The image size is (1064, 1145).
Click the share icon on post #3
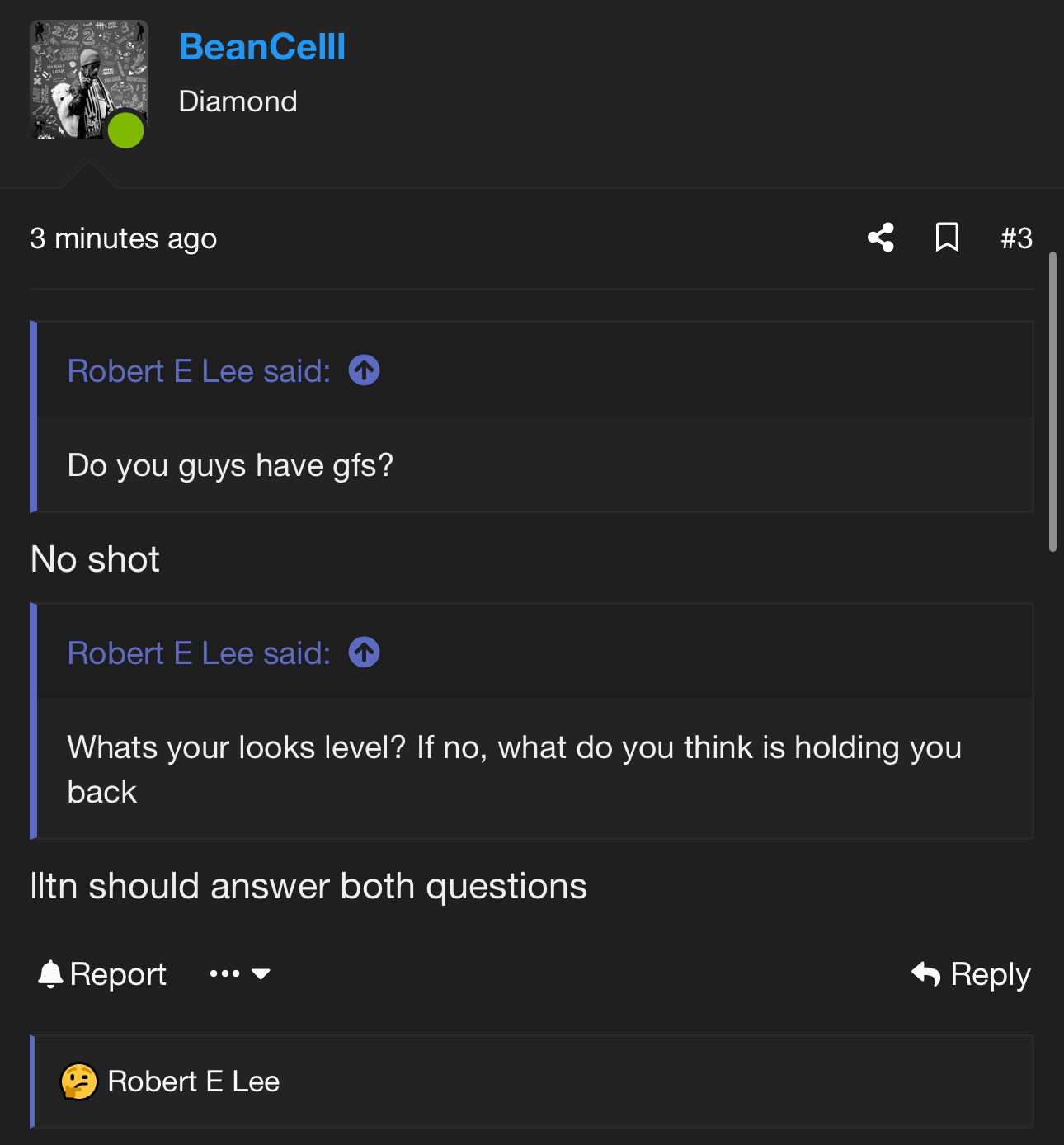coord(881,238)
